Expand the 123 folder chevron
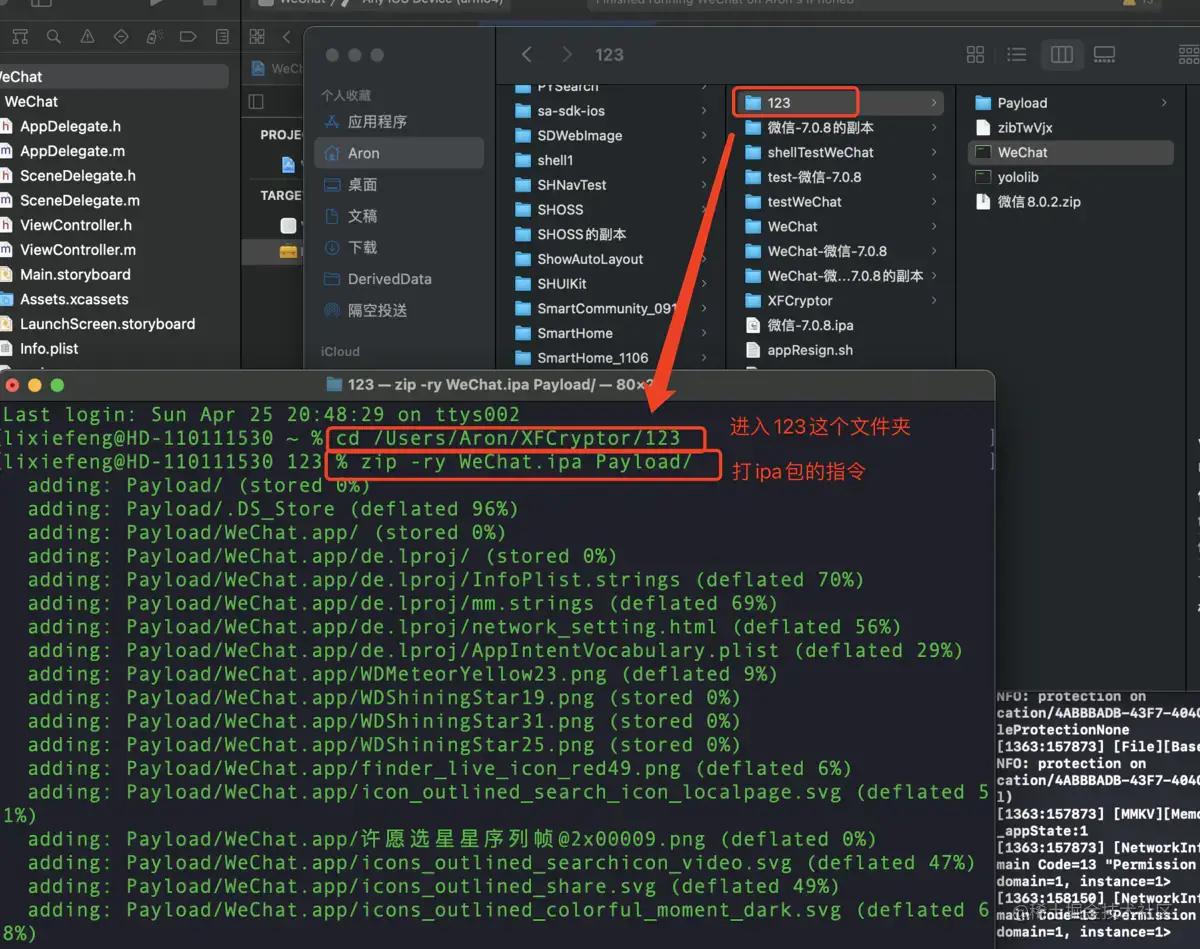Image resolution: width=1200 pixels, height=949 pixels. pos(934,103)
